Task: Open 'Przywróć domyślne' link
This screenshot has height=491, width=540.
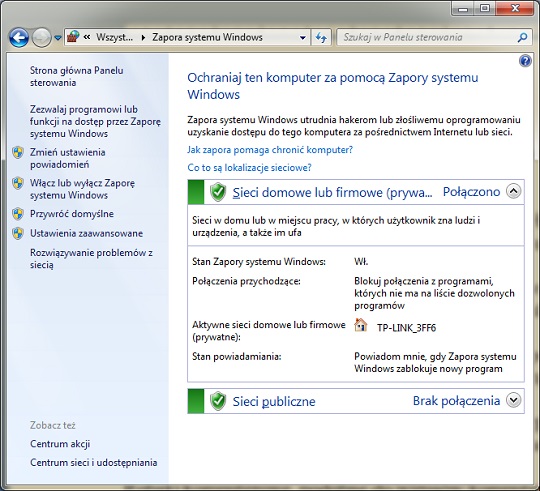Action: tap(72, 214)
